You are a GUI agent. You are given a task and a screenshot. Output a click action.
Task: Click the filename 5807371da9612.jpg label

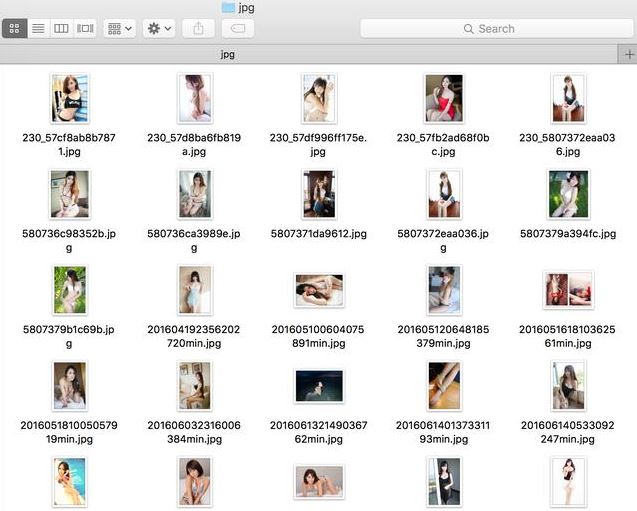click(319, 234)
